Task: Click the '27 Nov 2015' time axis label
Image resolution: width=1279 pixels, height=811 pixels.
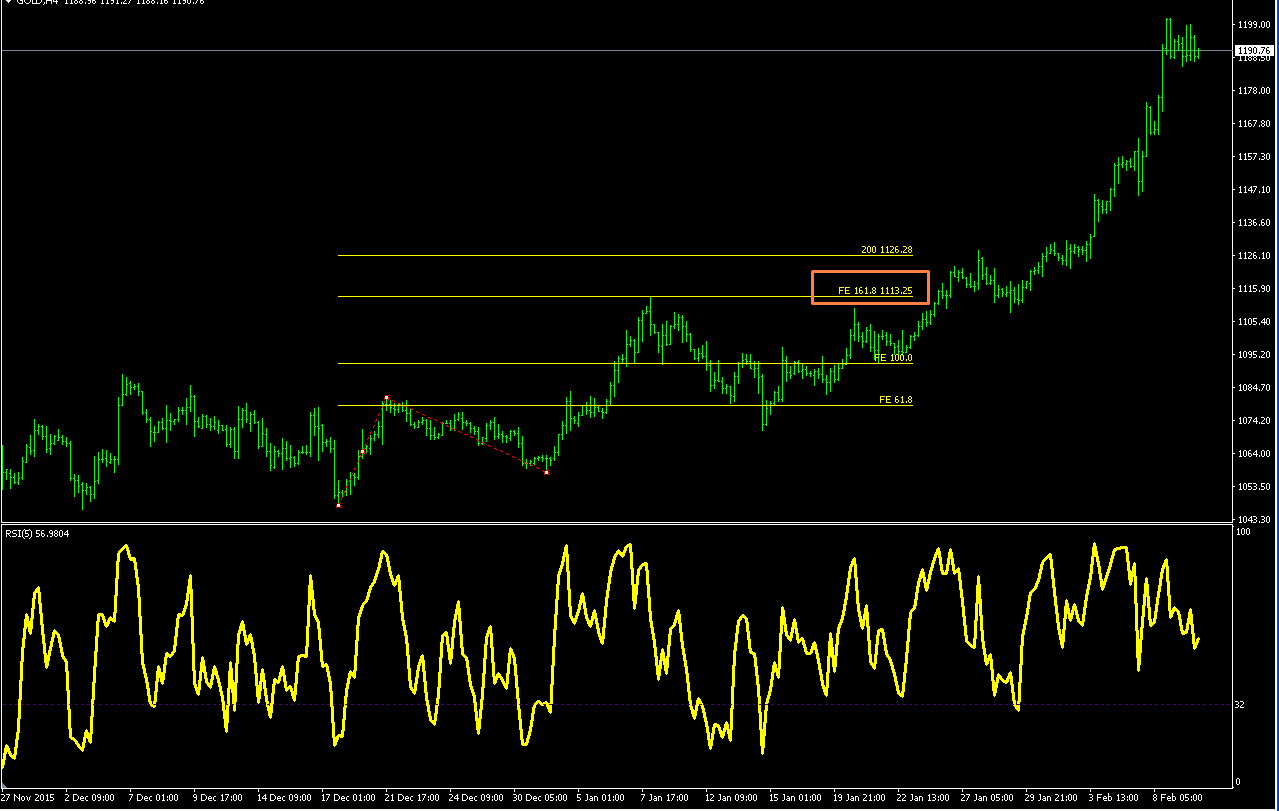Action: pyautogui.click(x=28, y=798)
